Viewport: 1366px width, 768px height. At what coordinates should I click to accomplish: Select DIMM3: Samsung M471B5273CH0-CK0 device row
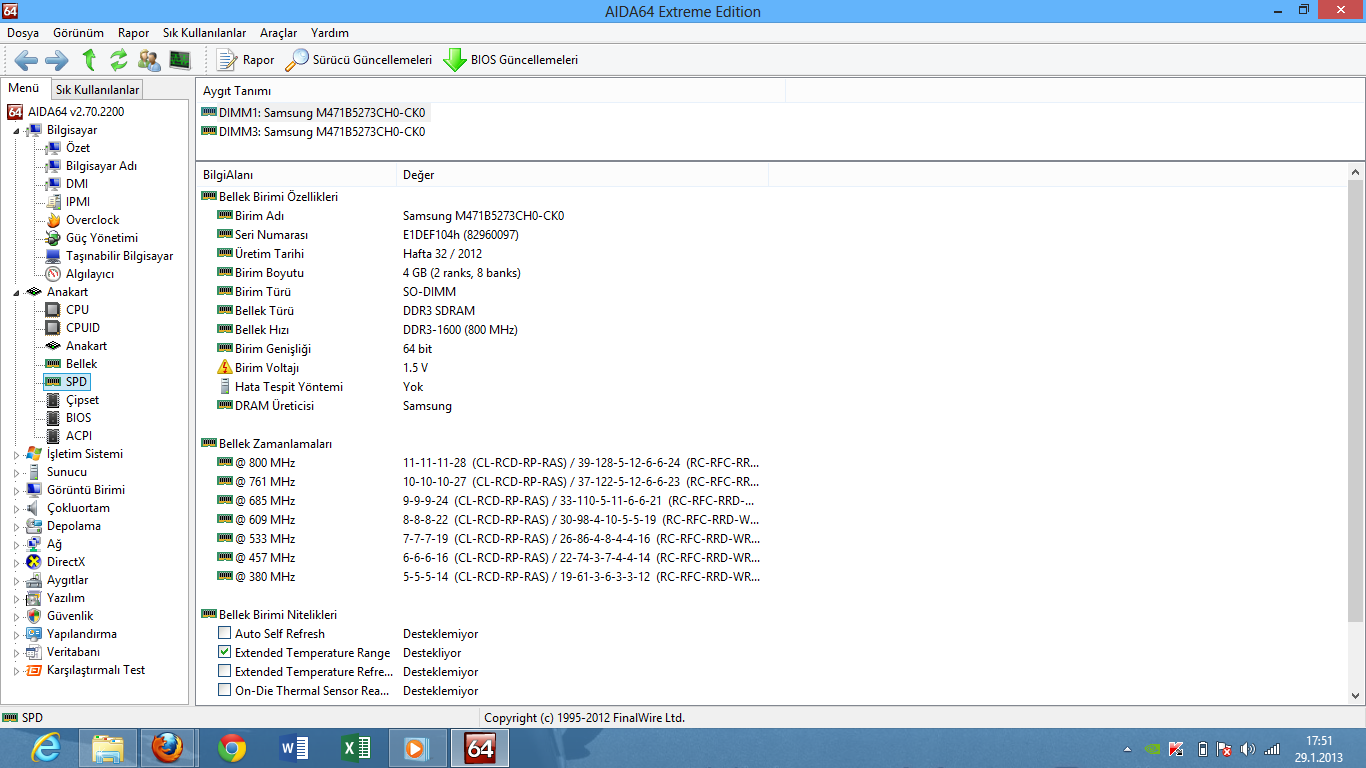(314, 132)
